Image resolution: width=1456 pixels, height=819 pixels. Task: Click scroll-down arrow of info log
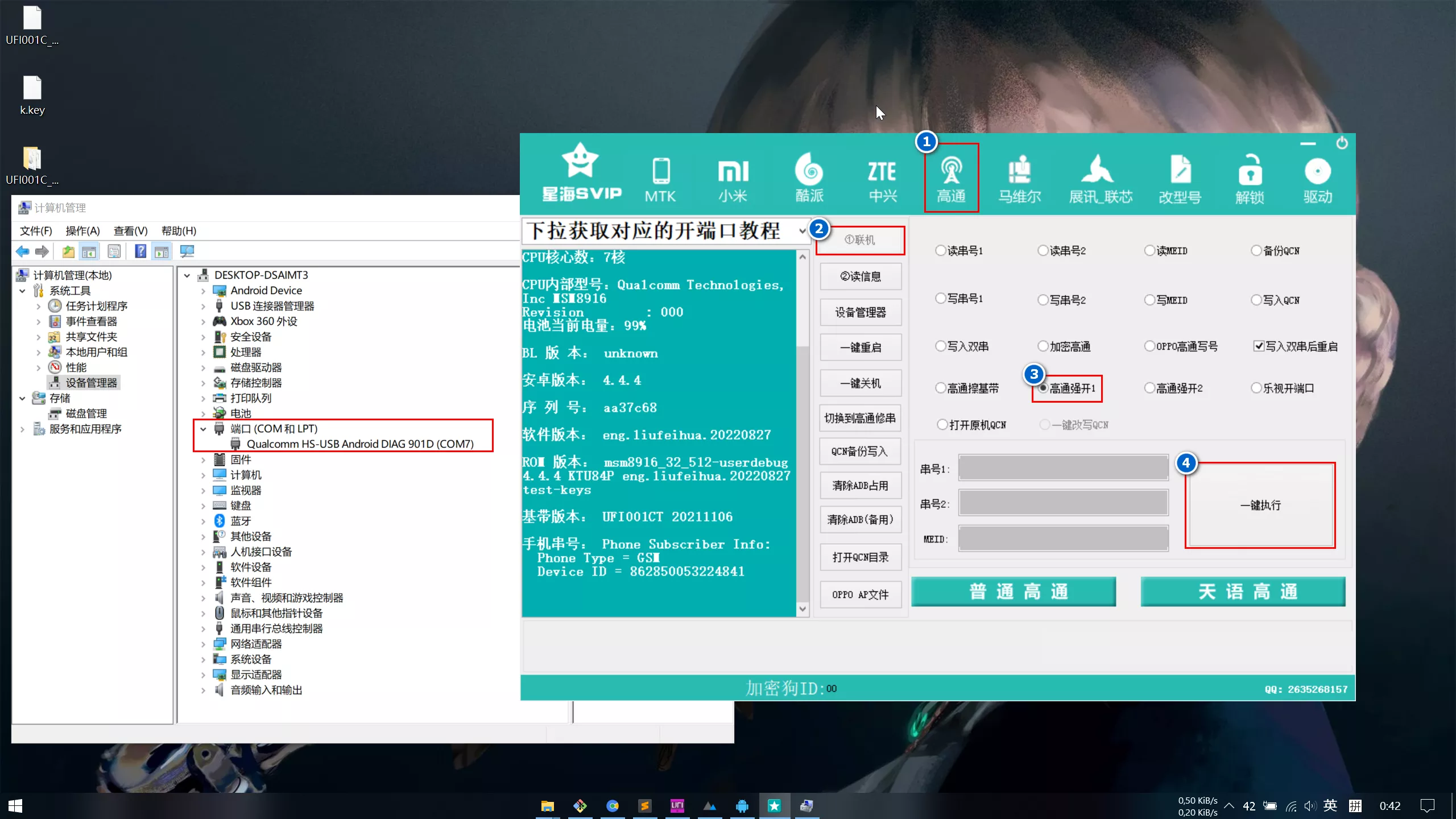(x=803, y=609)
